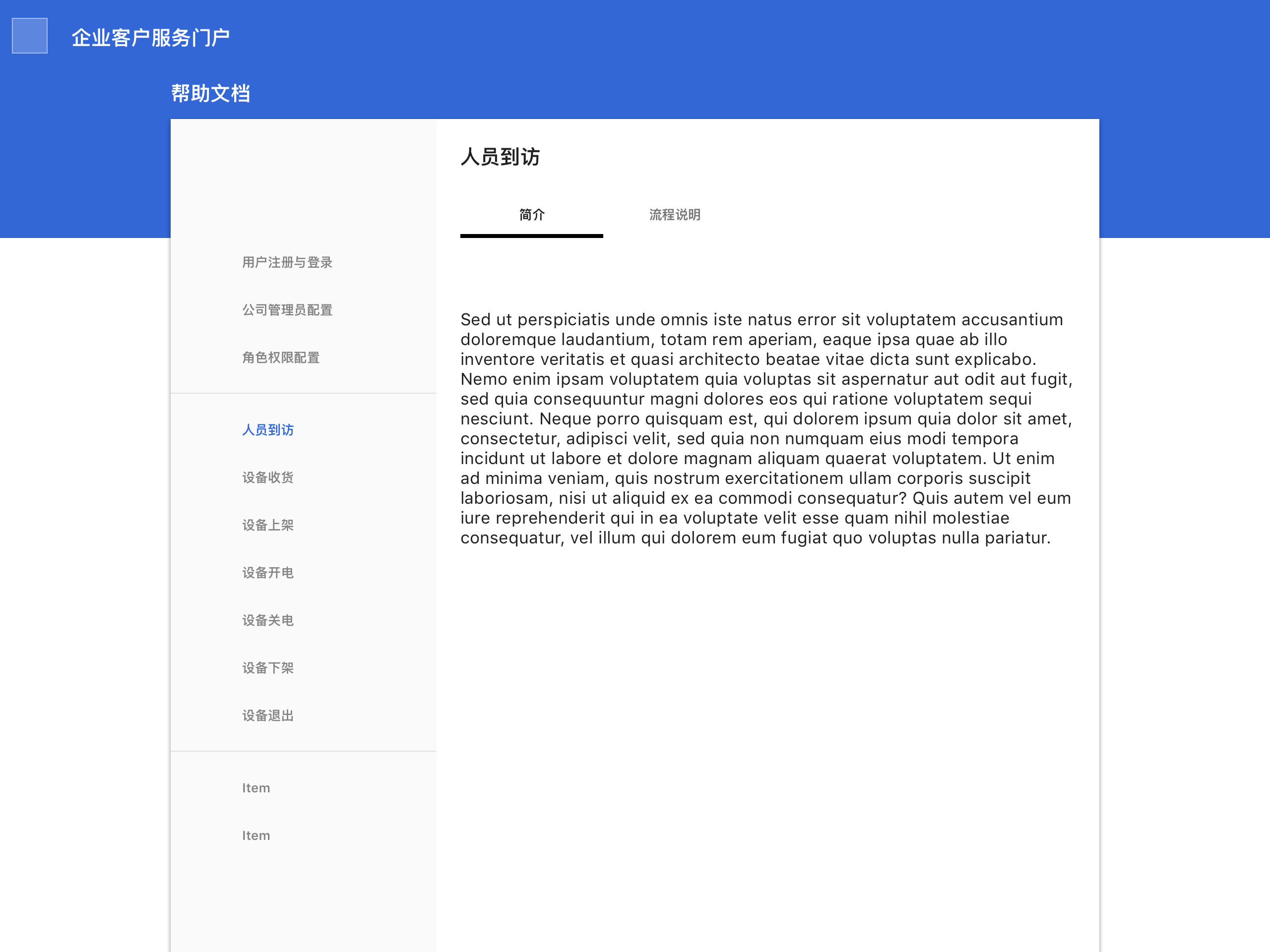Open 用户注册与登录 help topic
The image size is (1270, 952).
(x=287, y=262)
